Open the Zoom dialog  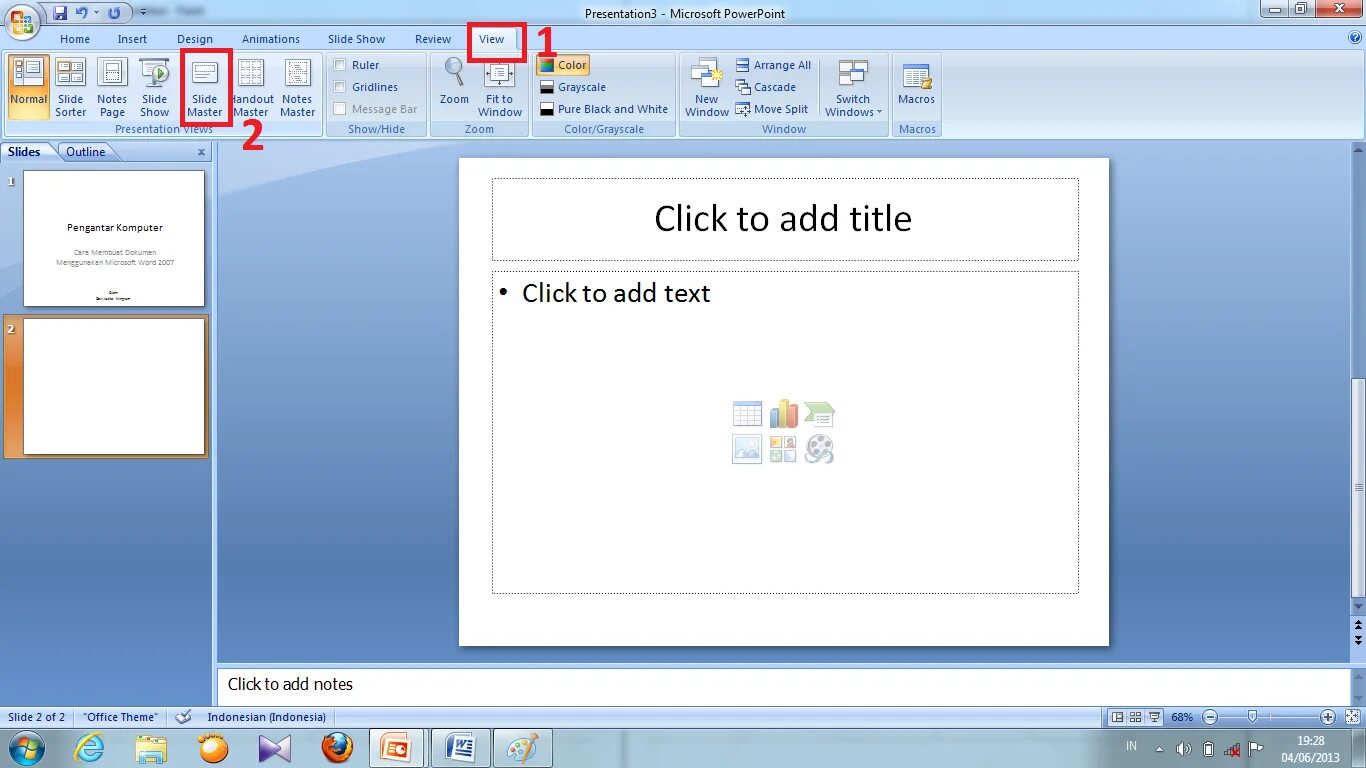point(454,82)
